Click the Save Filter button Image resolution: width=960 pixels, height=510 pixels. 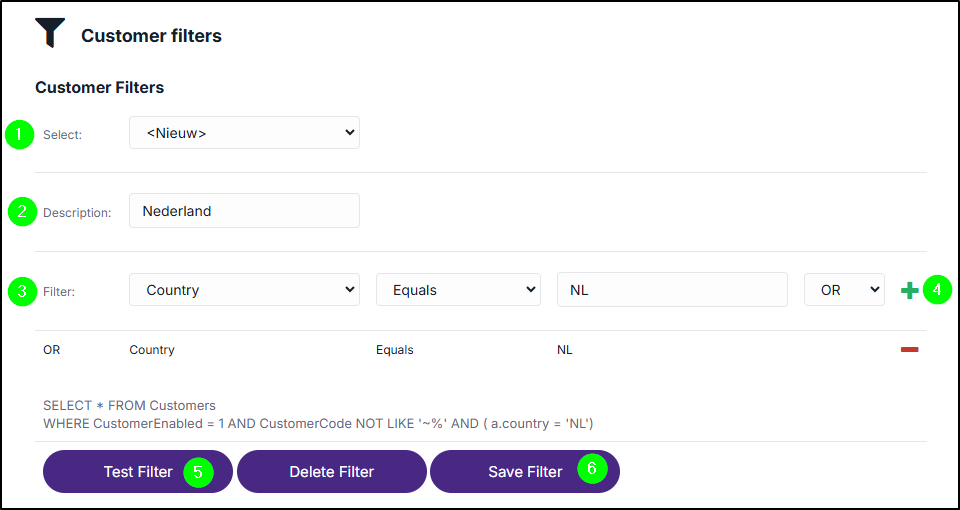[x=525, y=471]
